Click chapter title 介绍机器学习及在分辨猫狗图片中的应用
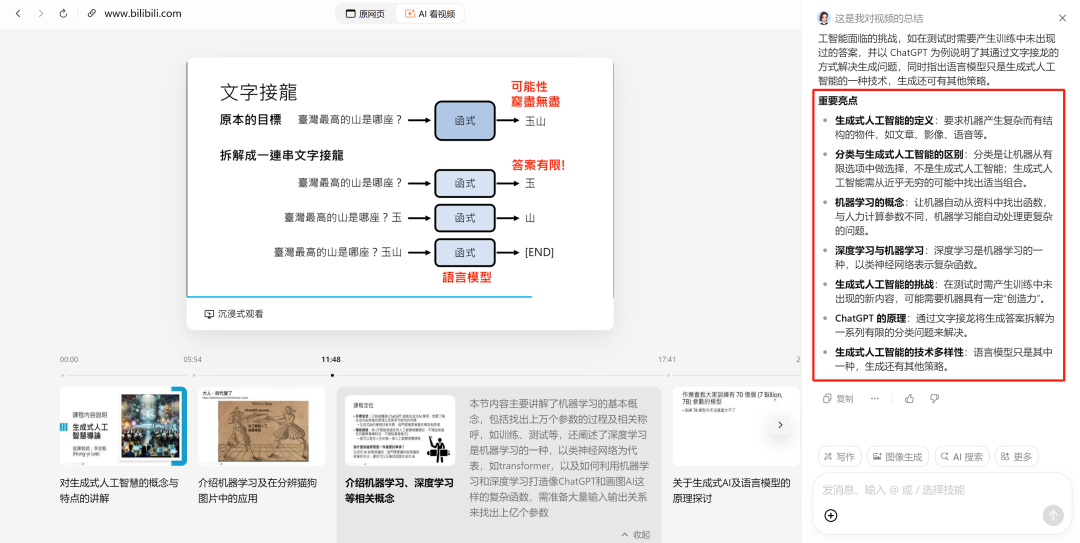This screenshot has height=543, width=1080. (x=258, y=490)
